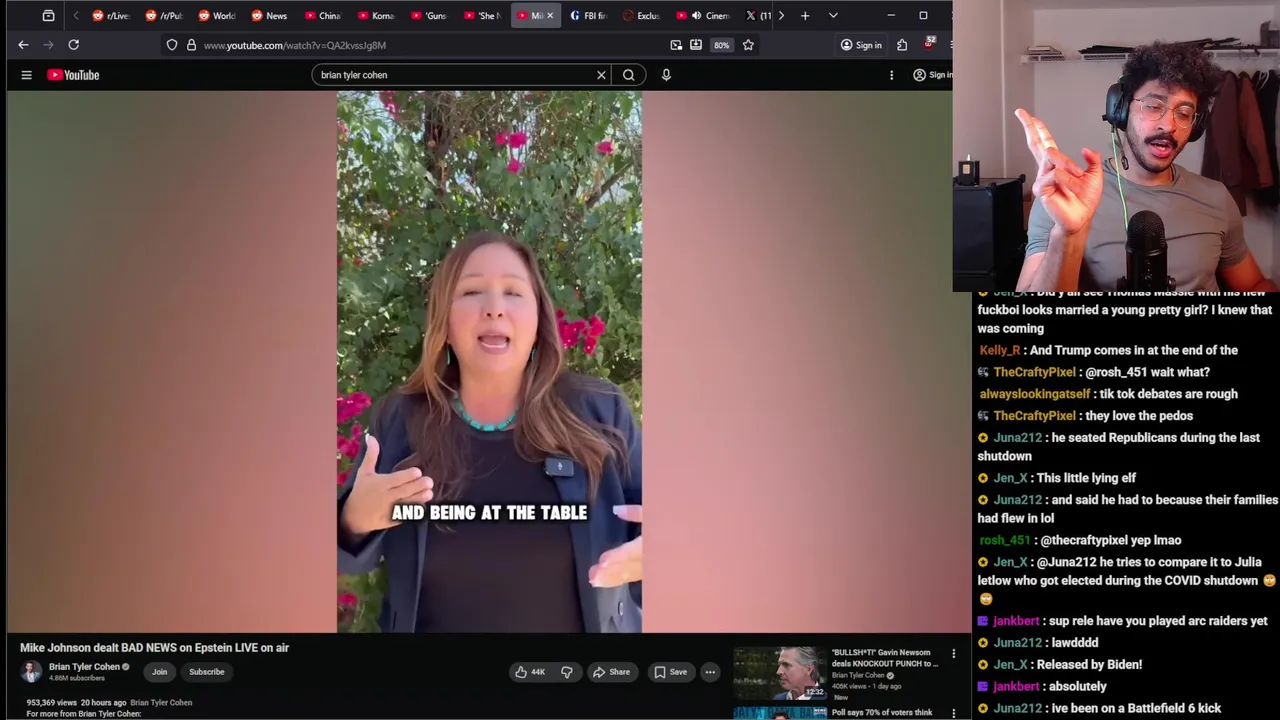Image resolution: width=1280 pixels, height=720 pixels.
Task: Open the Gavin Newsom recommended video thumbnail
Action: coord(780,672)
